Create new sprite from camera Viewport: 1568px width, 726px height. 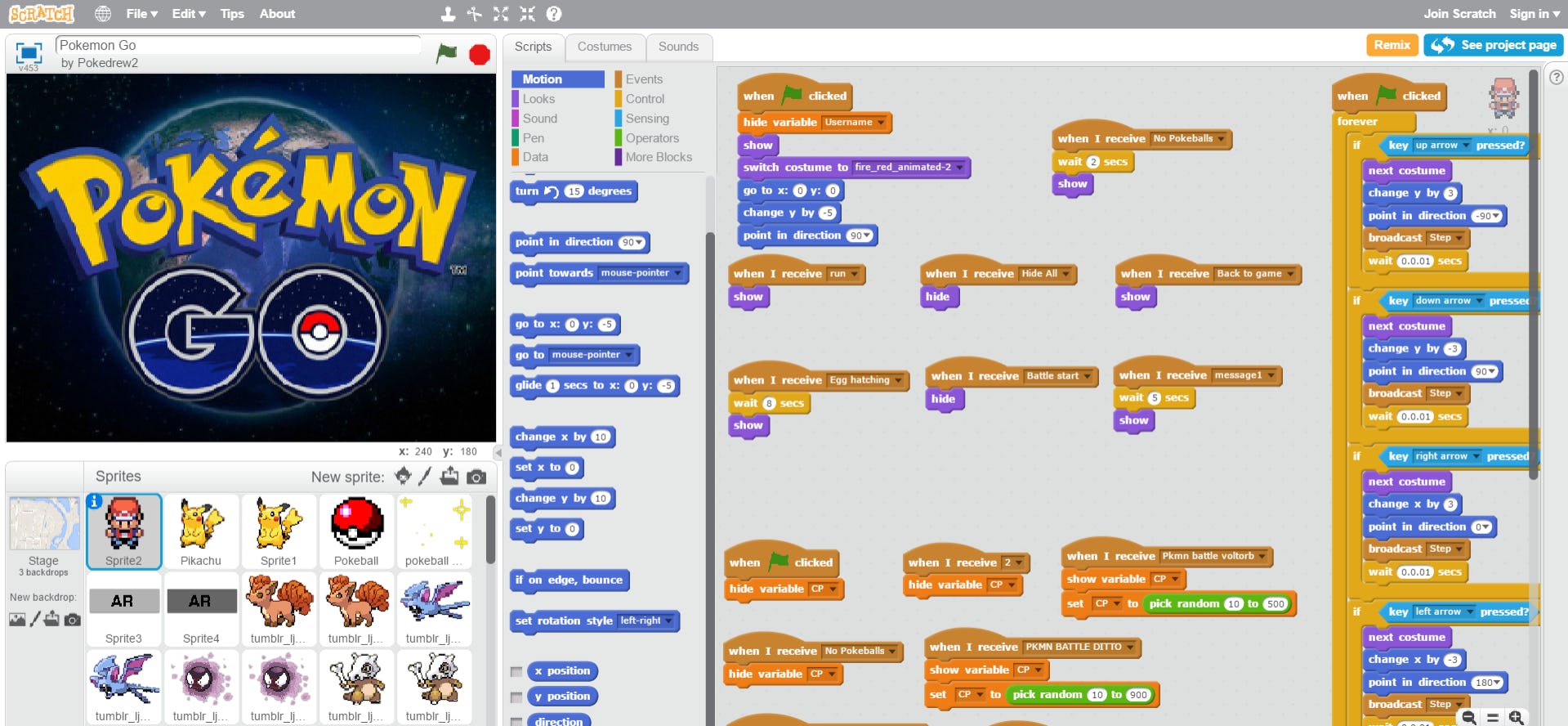pos(476,477)
